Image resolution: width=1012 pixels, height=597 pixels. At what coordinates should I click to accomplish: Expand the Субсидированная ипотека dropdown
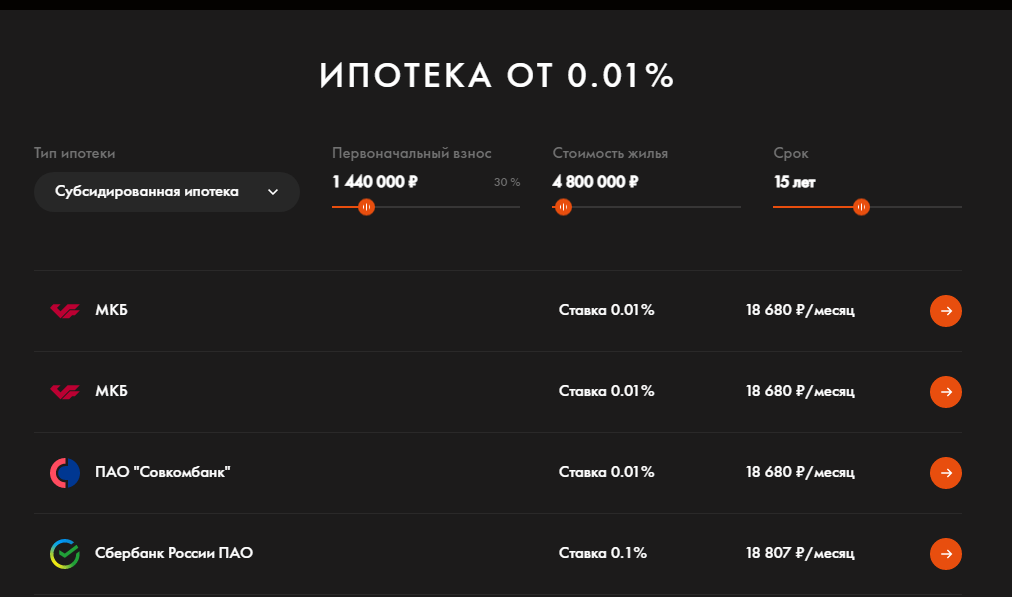(167, 192)
